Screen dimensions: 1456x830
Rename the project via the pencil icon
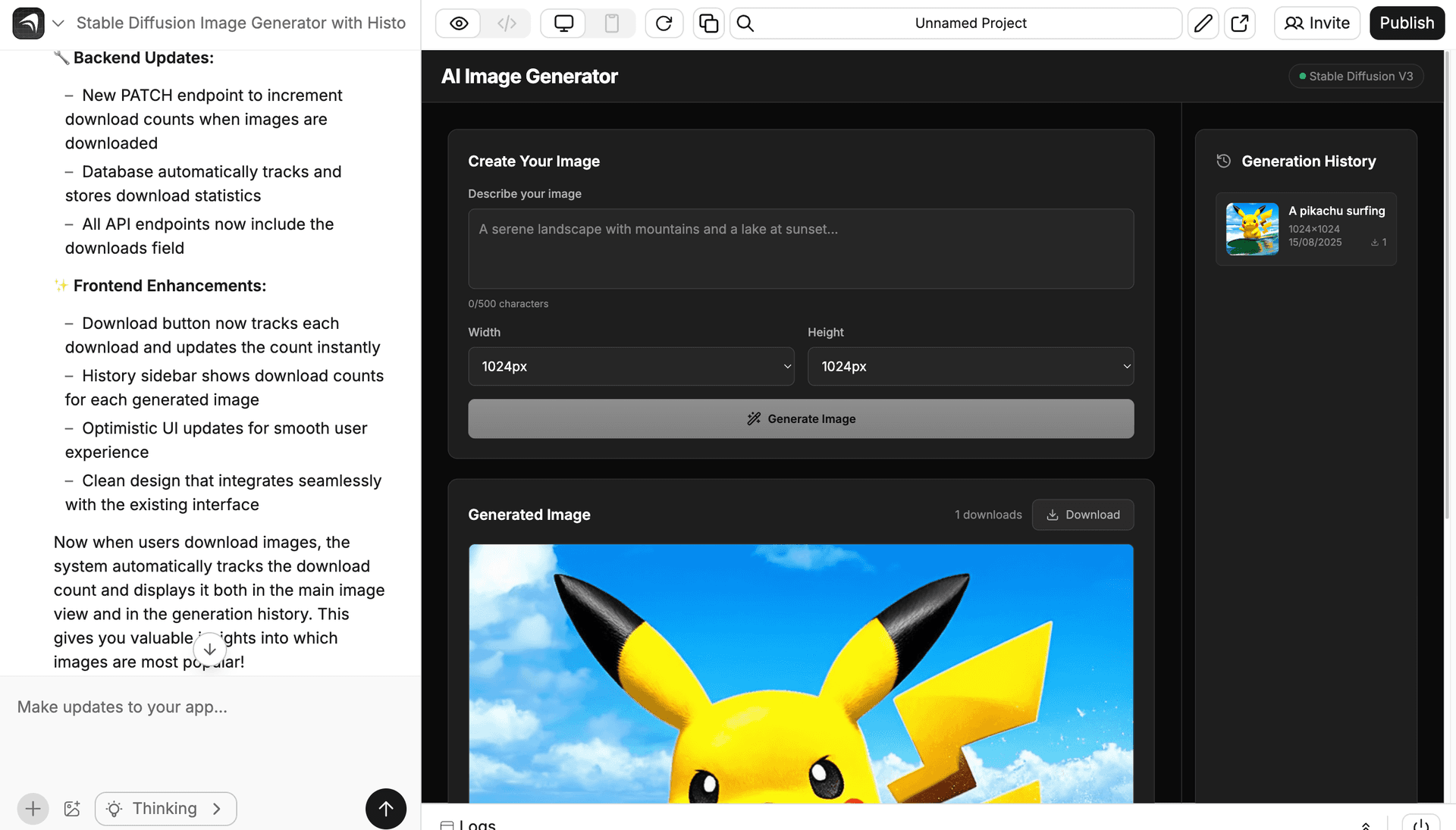[1203, 23]
